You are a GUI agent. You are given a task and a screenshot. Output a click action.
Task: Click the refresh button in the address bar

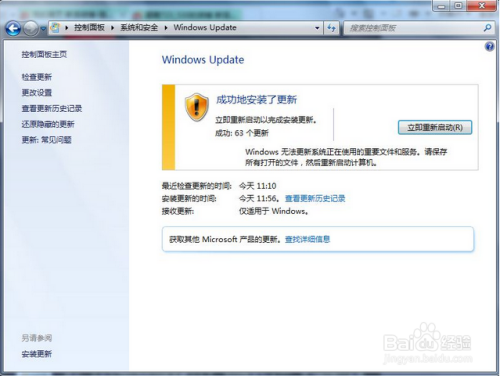[331, 28]
